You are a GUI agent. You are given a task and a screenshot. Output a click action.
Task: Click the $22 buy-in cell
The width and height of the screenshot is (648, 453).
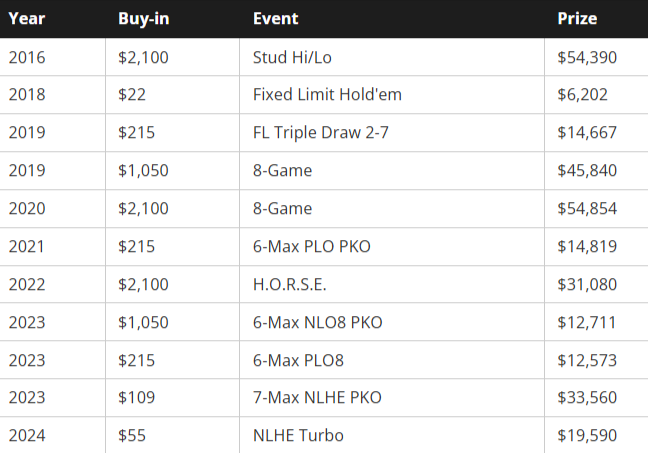click(132, 95)
